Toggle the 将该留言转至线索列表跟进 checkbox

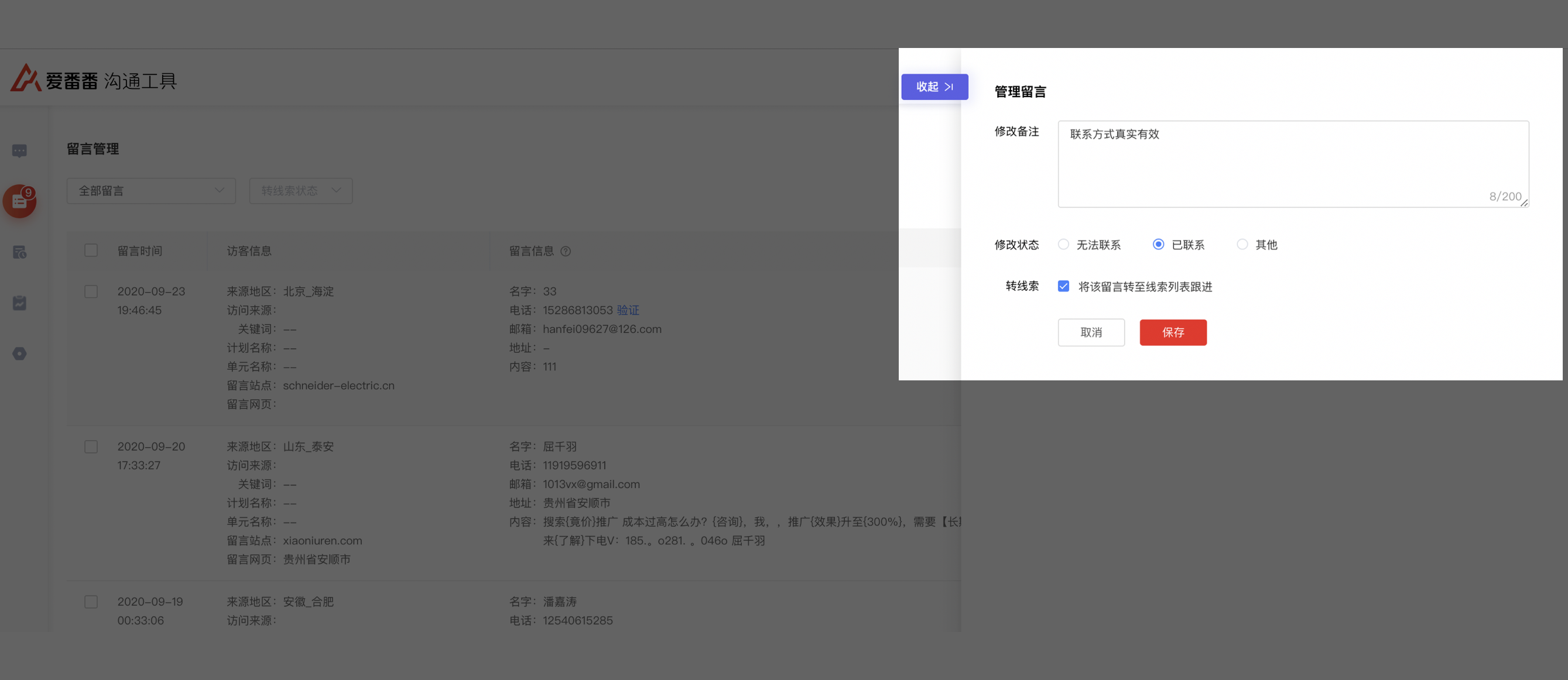click(1063, 287)
